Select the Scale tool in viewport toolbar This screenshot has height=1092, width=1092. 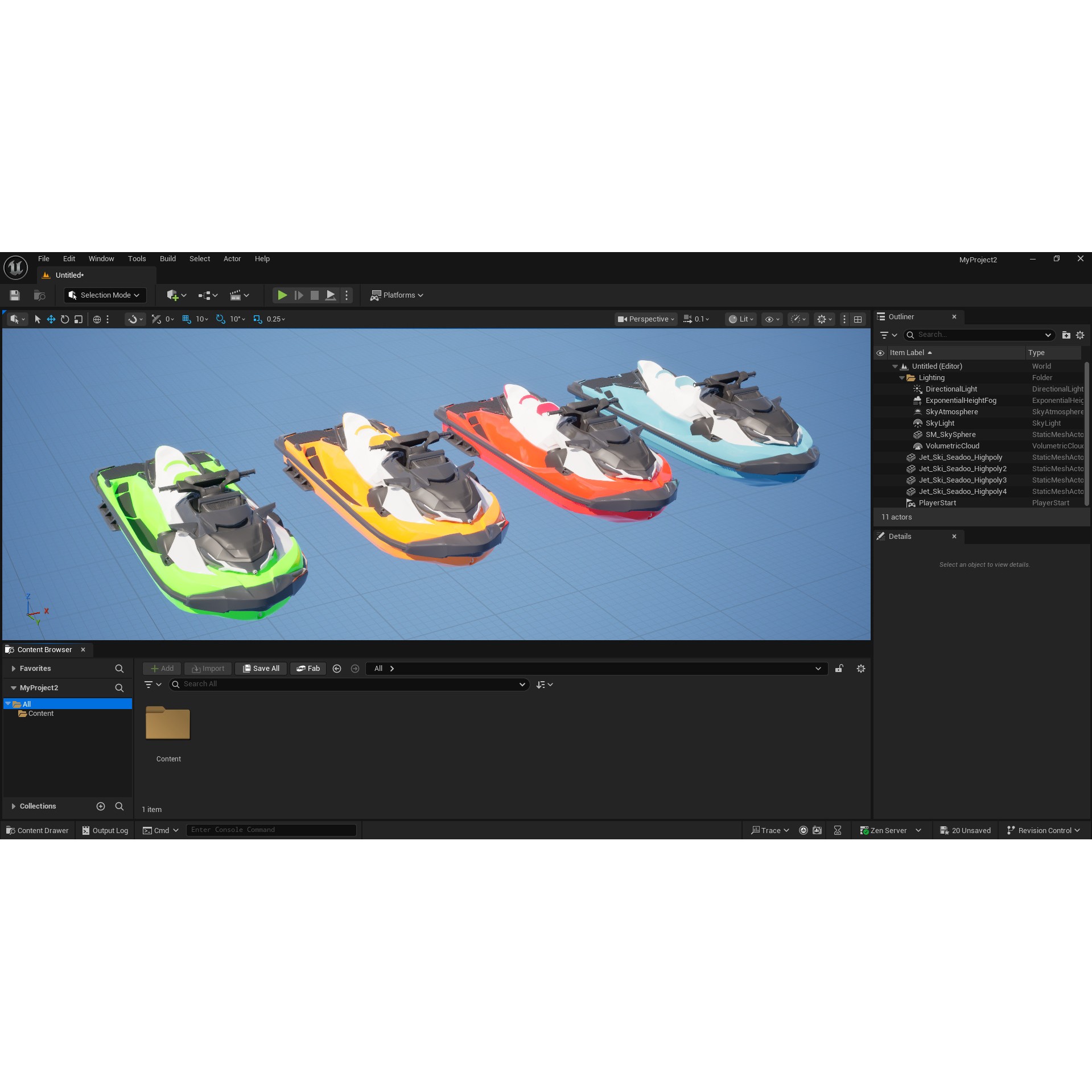79,319
